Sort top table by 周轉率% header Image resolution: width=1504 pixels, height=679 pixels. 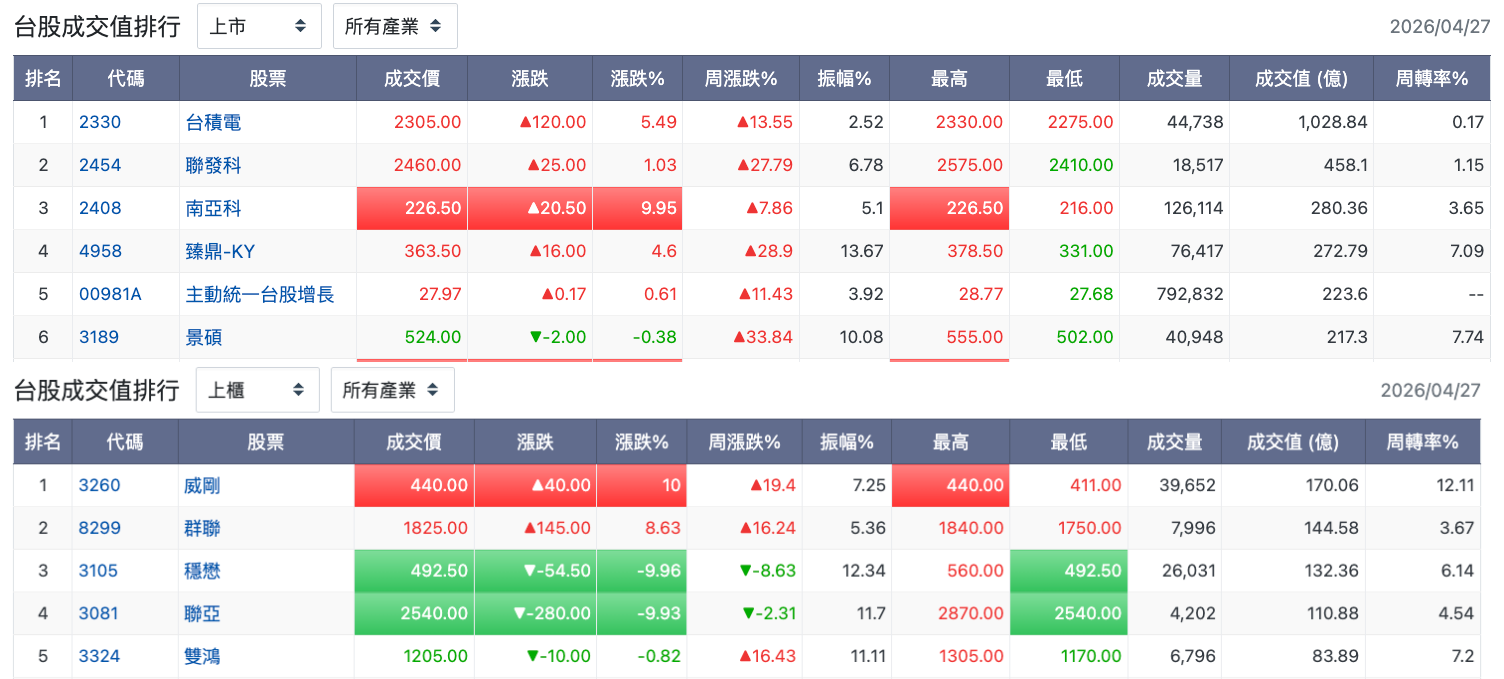pos(1432,78)
